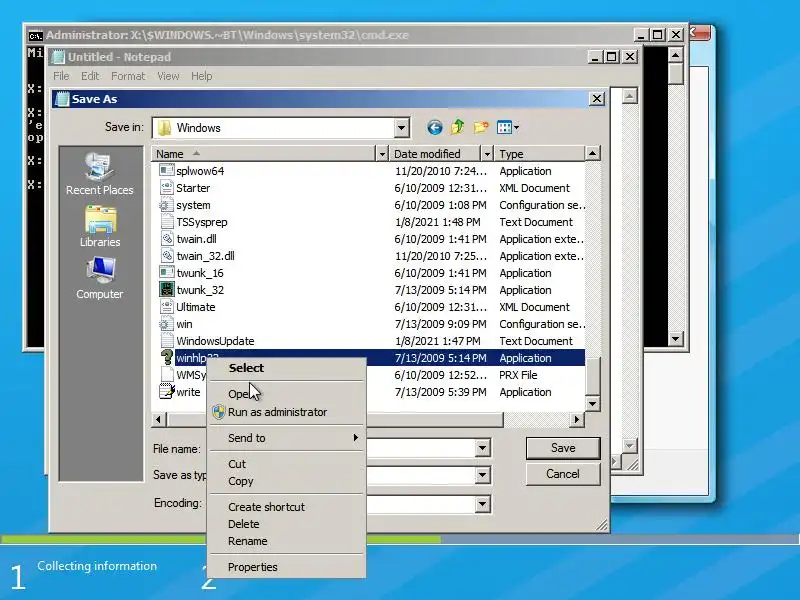Click the Untitled - Notepad title bar icon

[x=59, y=57]
